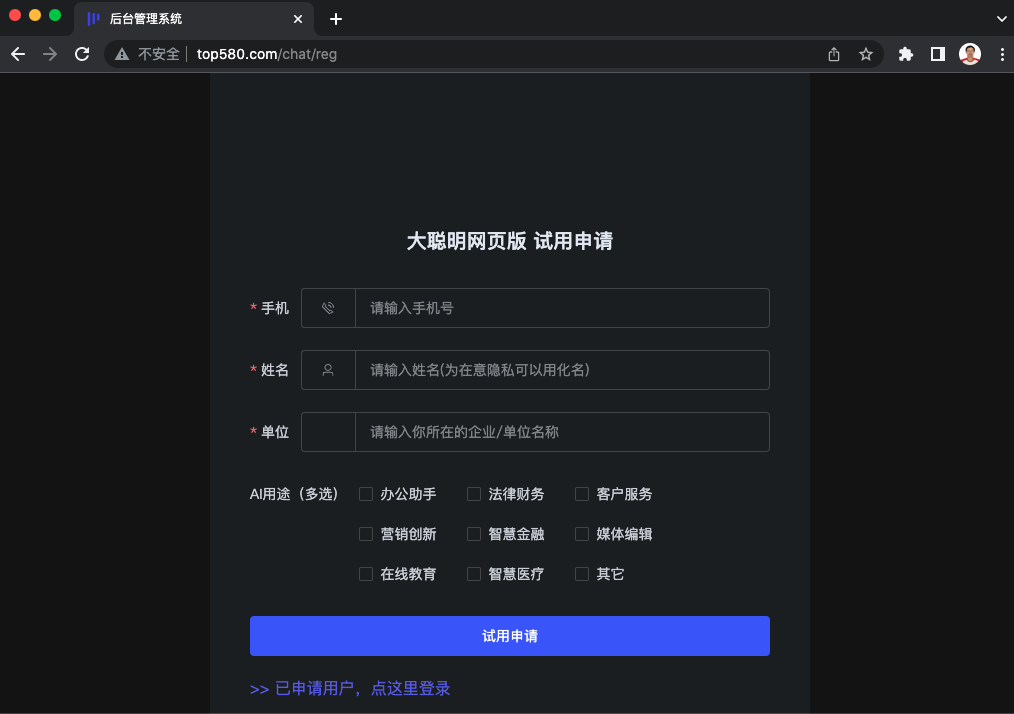Click the person icon in the name field
Image resolution: width=1014 pixels, height=714 pixels.
[x=328, y=370]
